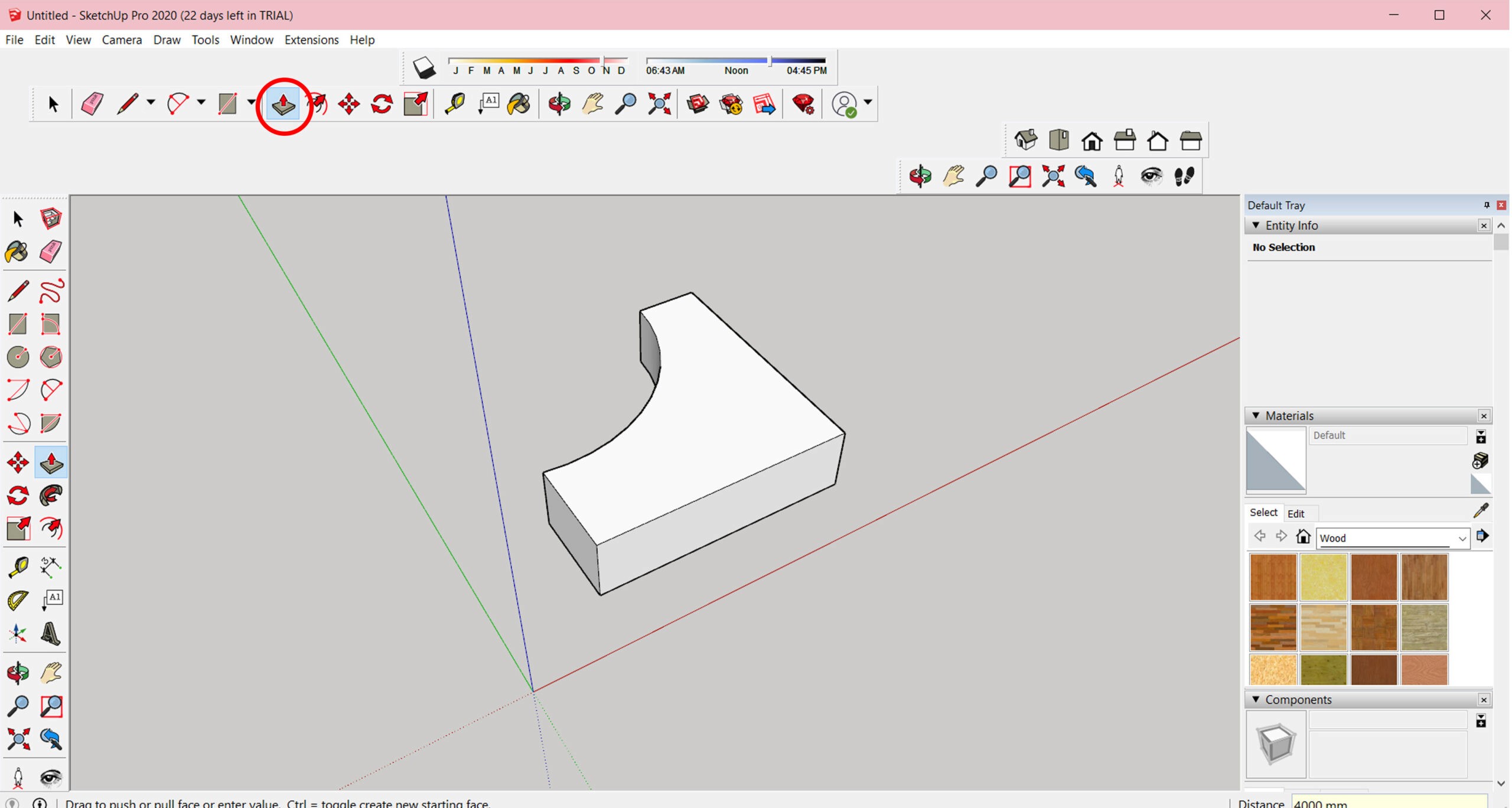Select the Follow Me tool
1512x808 pixels.
pyautogui.click(x=51, y=496)
